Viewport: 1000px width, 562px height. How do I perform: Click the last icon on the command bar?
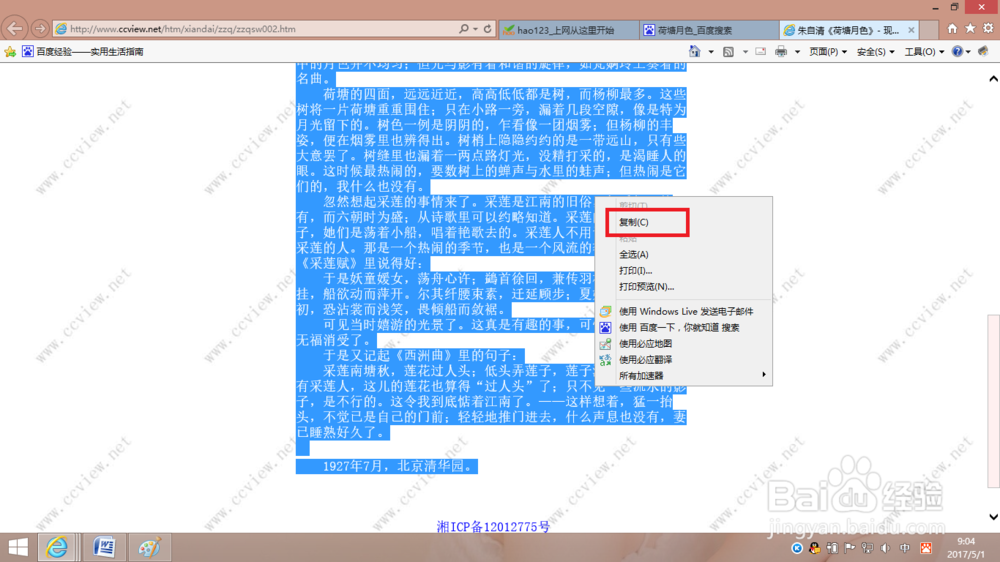[983, 52]
